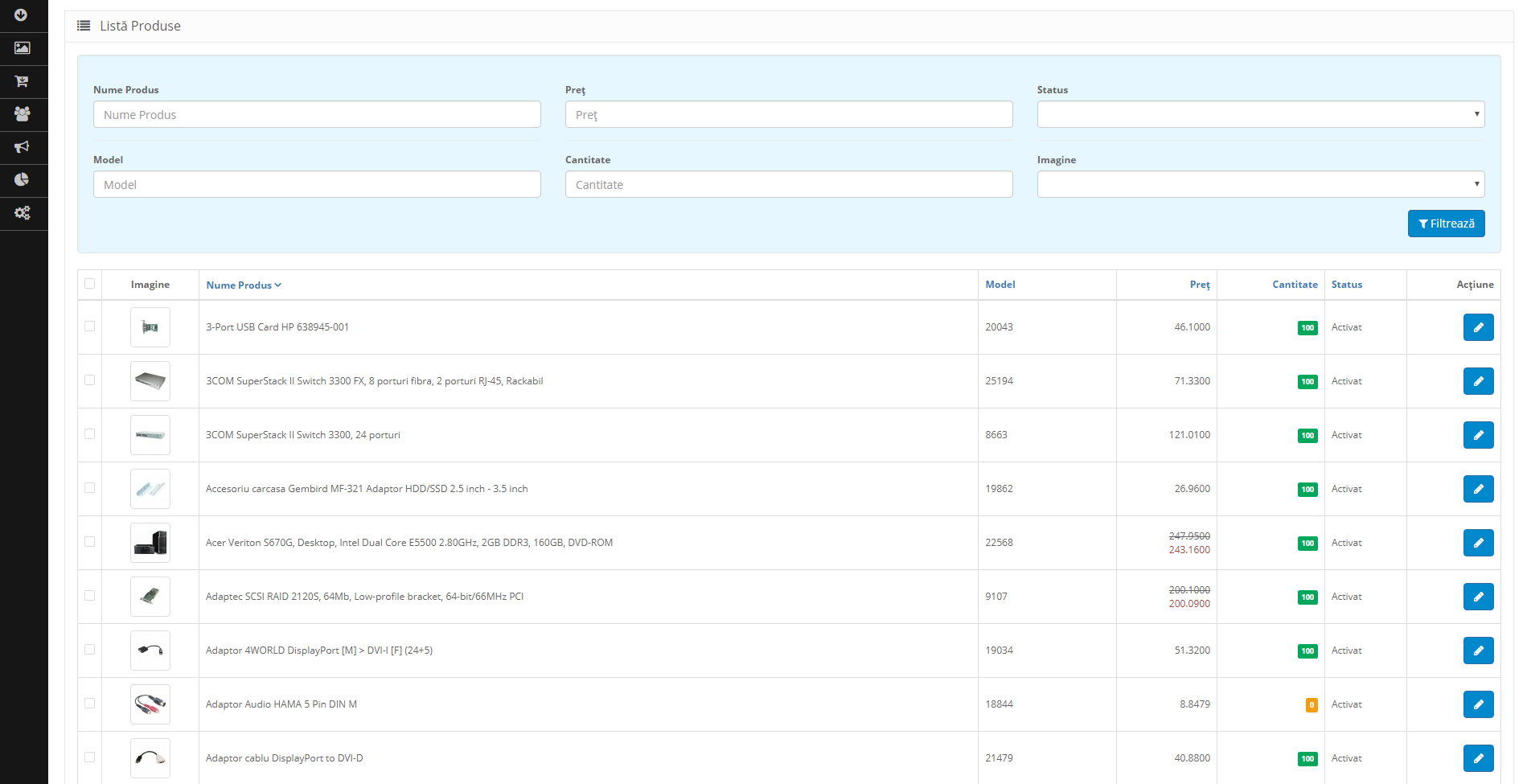Select the Acer Veriton S670G row checkbox
The width and height of the screenshot is (1527, 784).
[x=89, y=542]
